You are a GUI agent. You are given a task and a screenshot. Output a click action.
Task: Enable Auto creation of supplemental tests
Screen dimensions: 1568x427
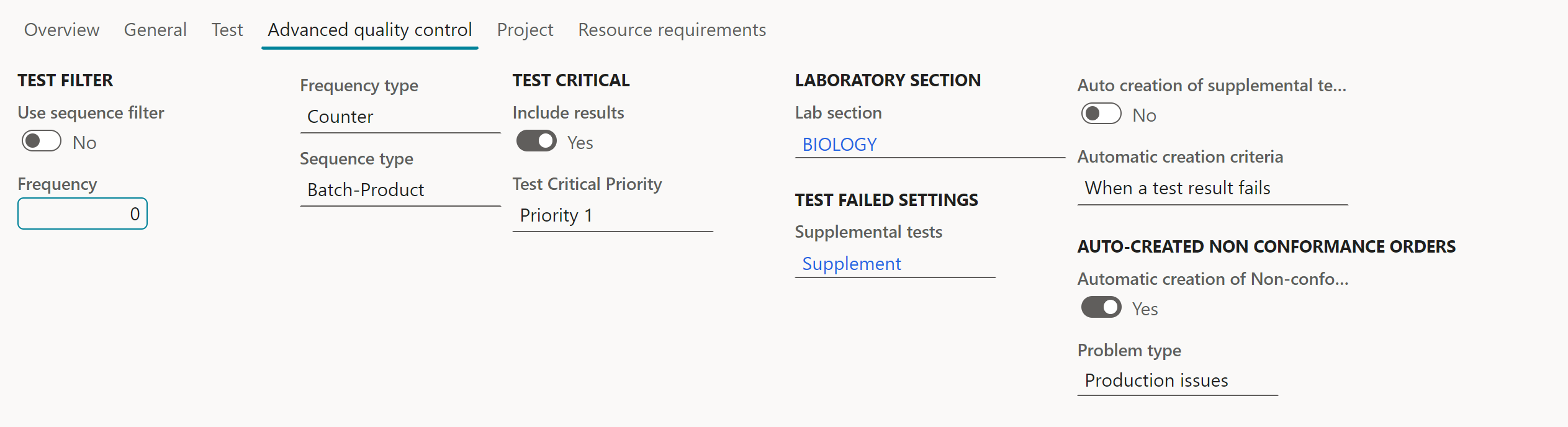pos(1101,114)
